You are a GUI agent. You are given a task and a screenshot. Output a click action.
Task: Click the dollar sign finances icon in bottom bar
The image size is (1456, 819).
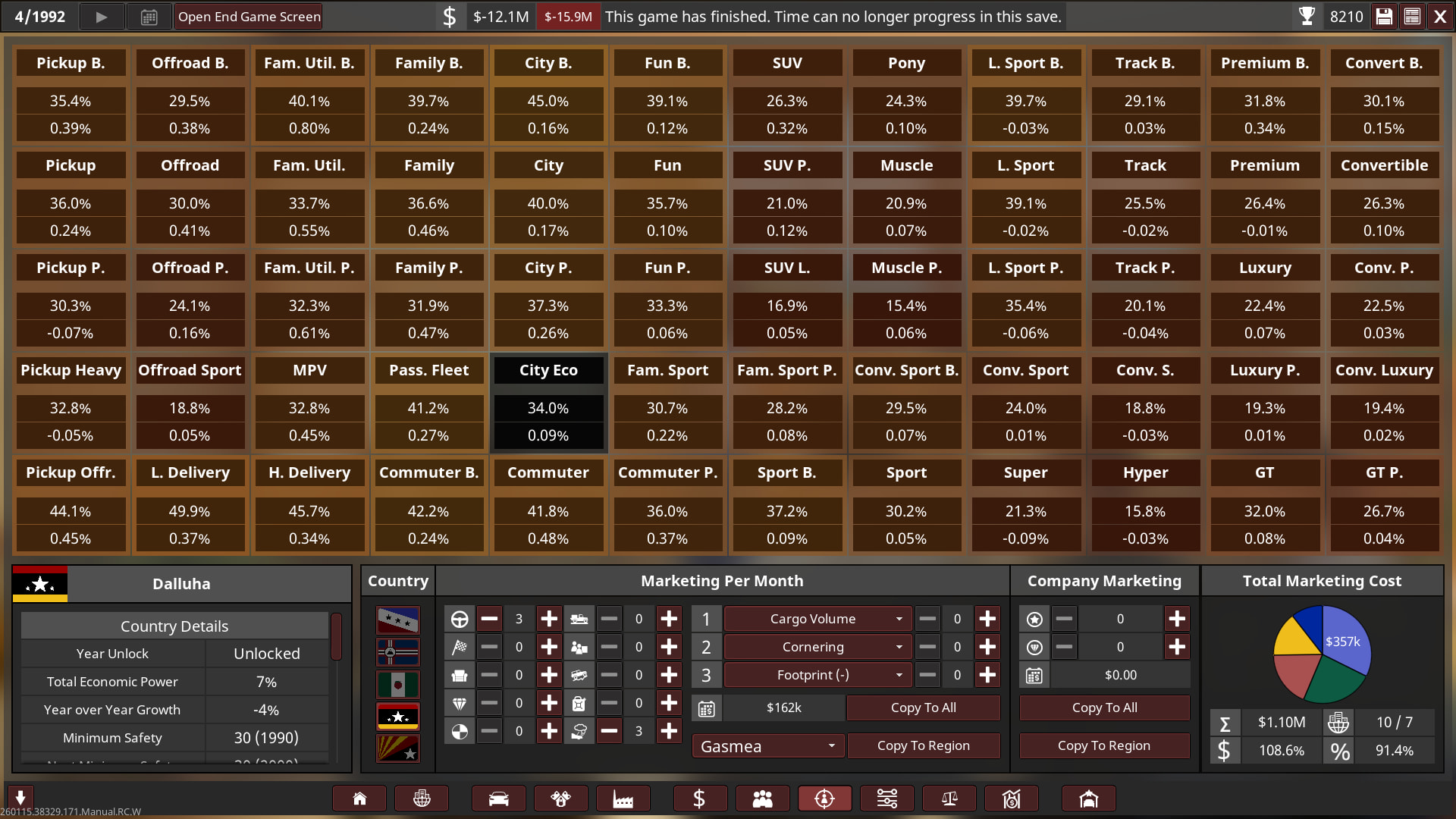[x=699, y=799]
